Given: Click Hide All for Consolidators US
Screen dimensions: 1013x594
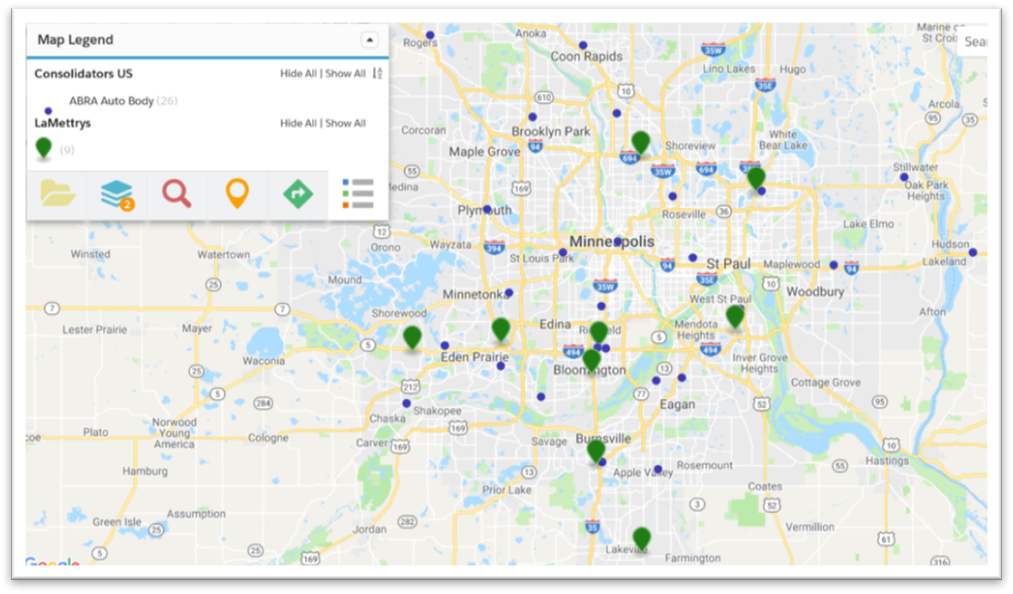Looking at the screenshot, I should (298, 73).
